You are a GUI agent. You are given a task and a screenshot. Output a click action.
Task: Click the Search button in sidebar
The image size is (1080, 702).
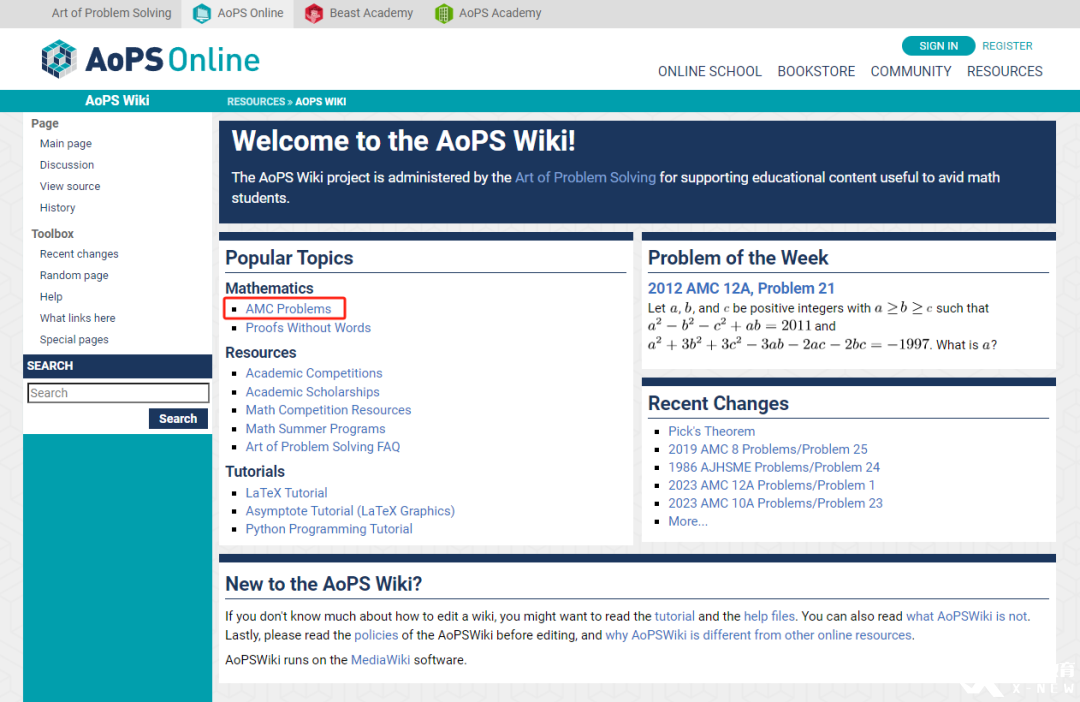point(178,419)
